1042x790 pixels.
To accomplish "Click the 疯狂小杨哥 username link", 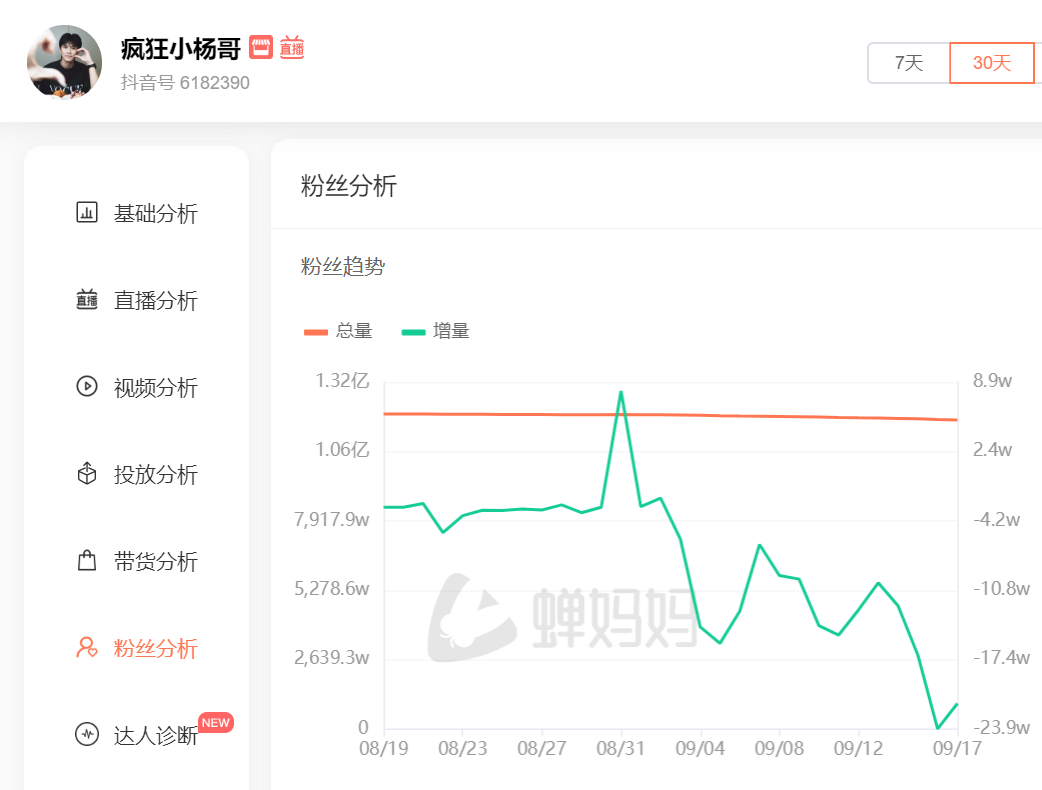I will click(x=181, y=48).
